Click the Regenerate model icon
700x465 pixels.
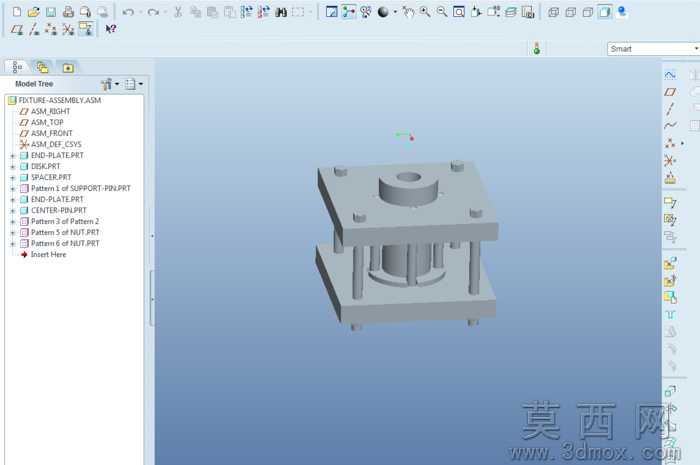[246, 12]
